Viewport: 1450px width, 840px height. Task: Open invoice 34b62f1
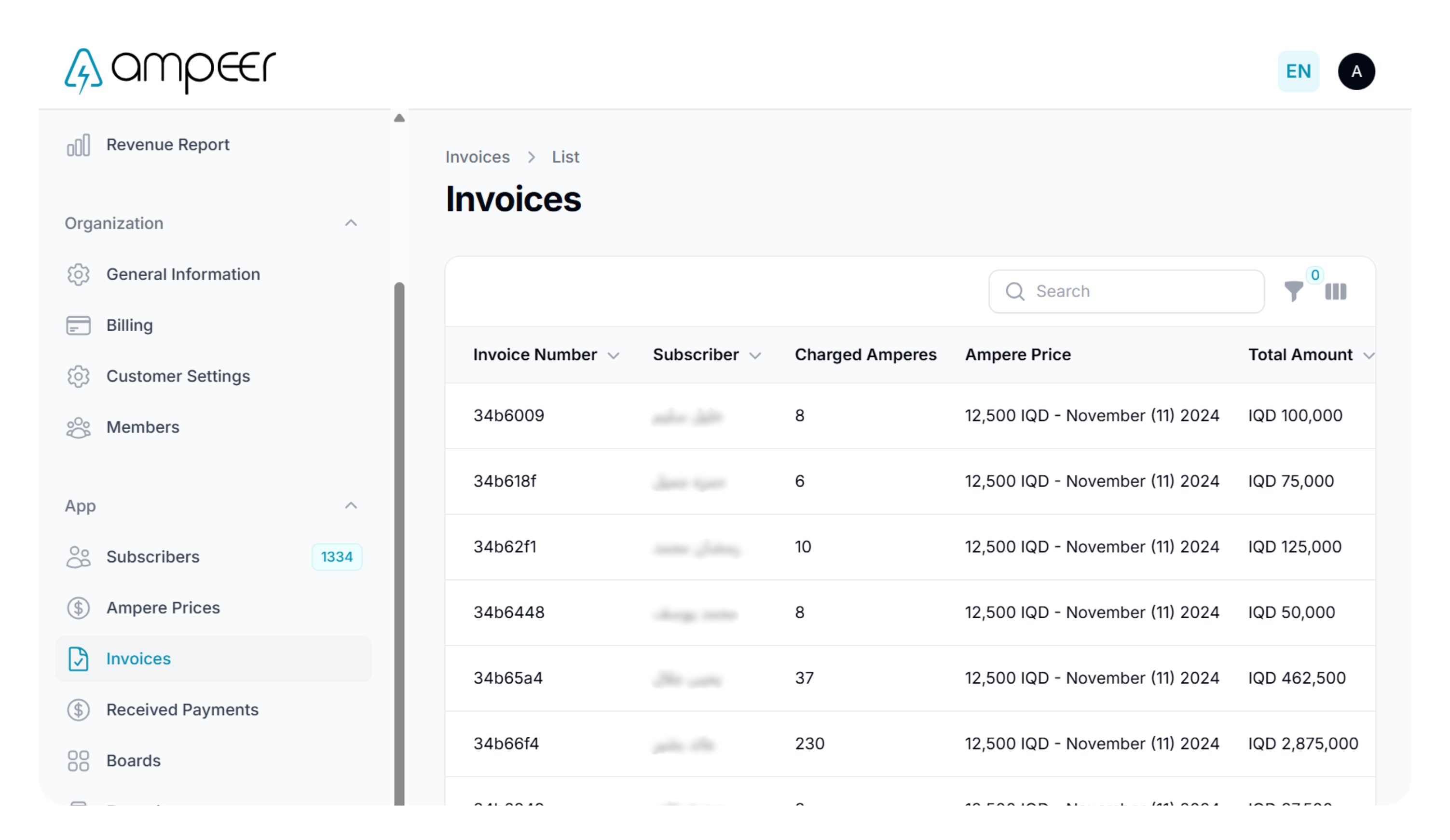(505, 546)
